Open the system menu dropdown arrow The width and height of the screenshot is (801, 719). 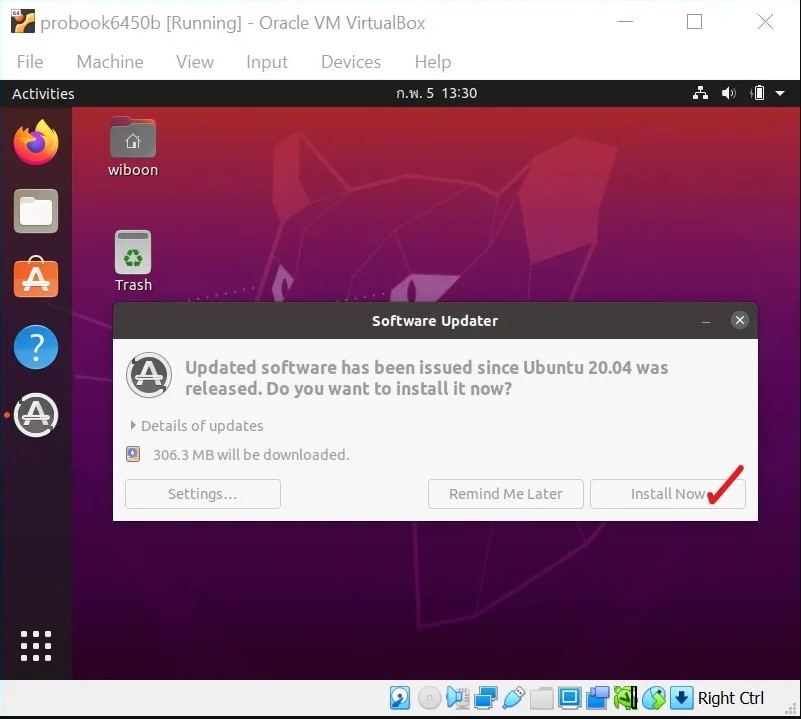tap(779, 93)
